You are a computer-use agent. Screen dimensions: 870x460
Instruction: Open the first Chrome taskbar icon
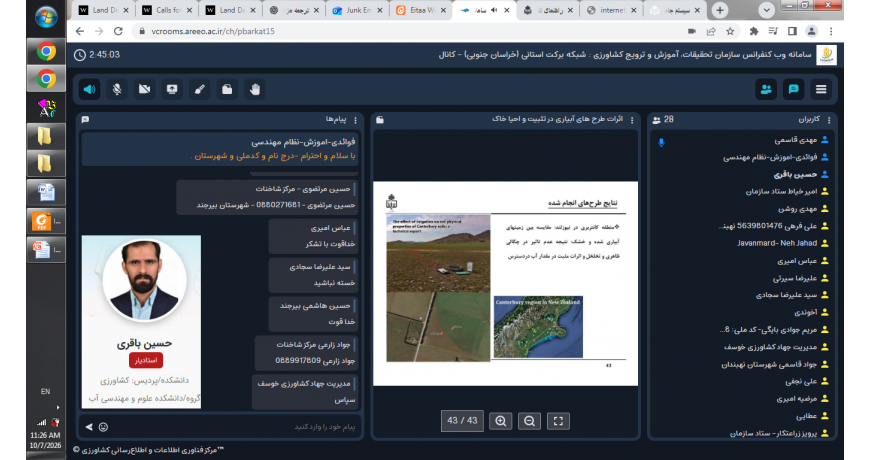(46, 52)
